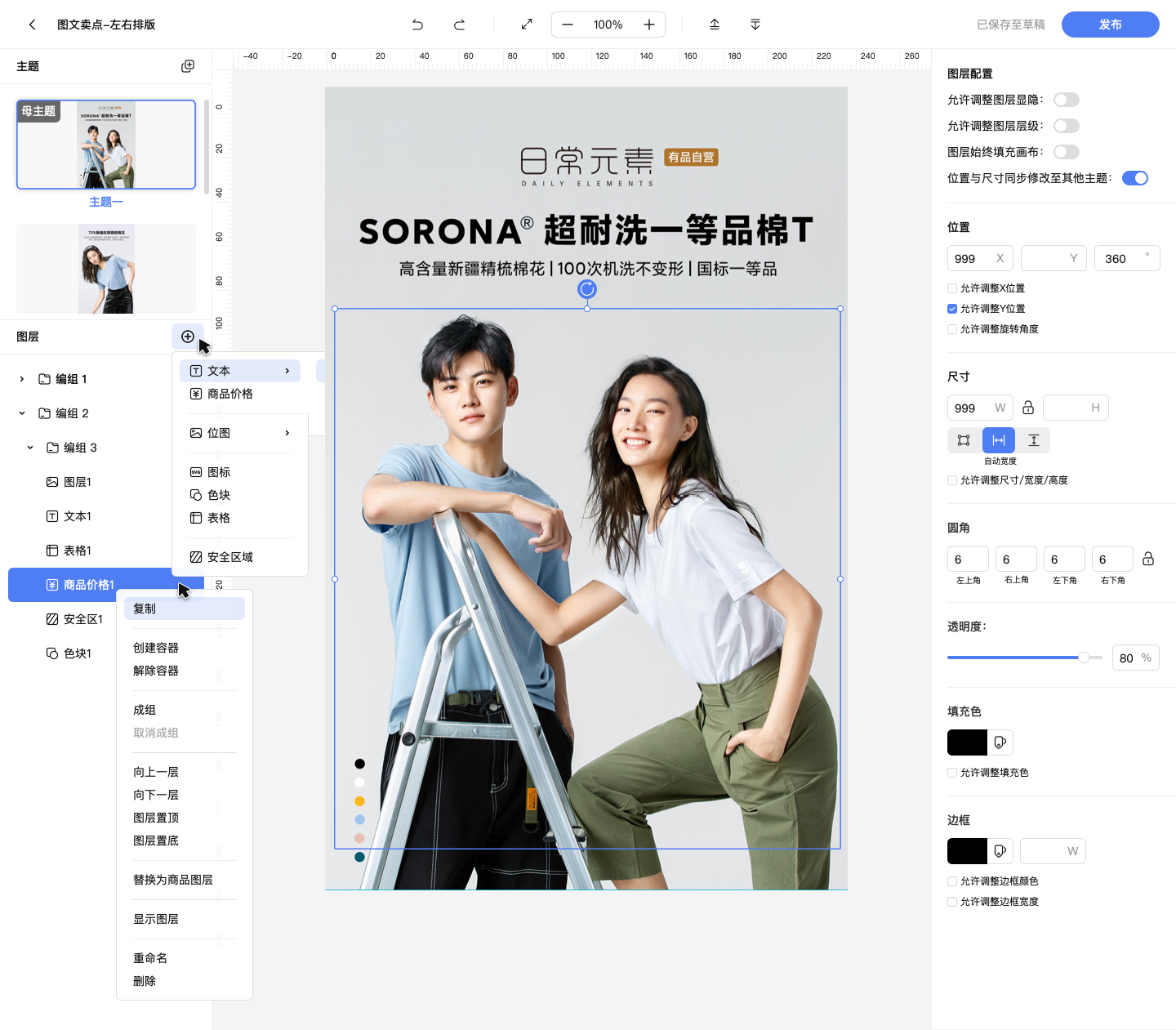Screen dimensions: 1176x1030
Task: Open border color paint bucket icon
Action: click(1000, 851)
